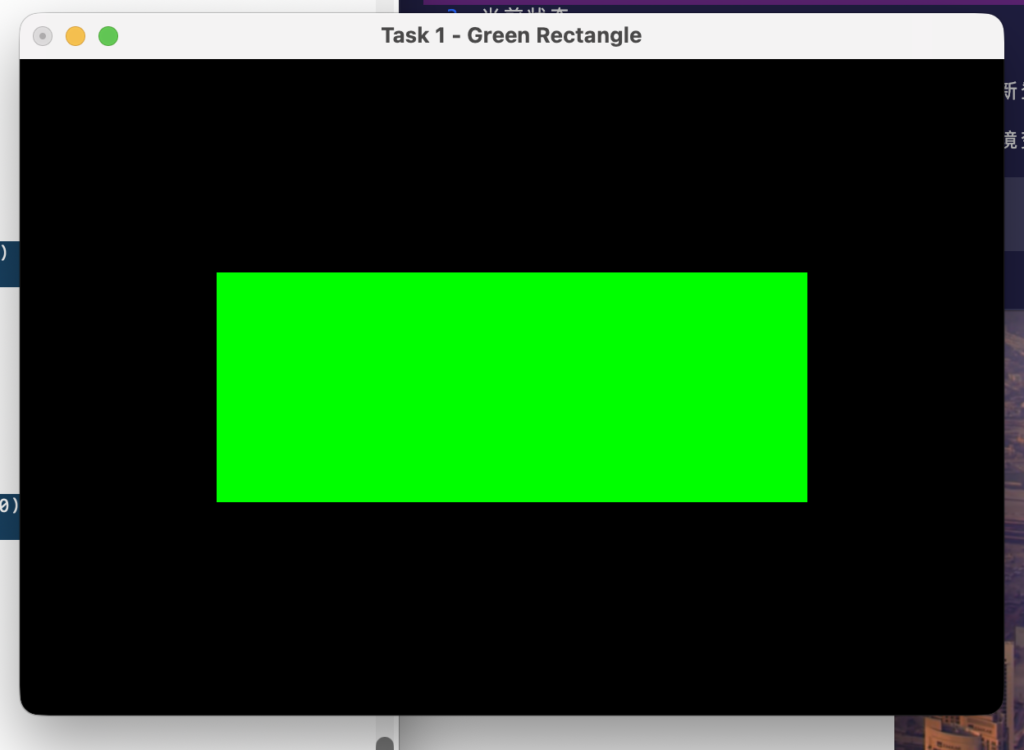
Task: Click the highlighted code line ending in "0)"
Action: tap(9, 507)
